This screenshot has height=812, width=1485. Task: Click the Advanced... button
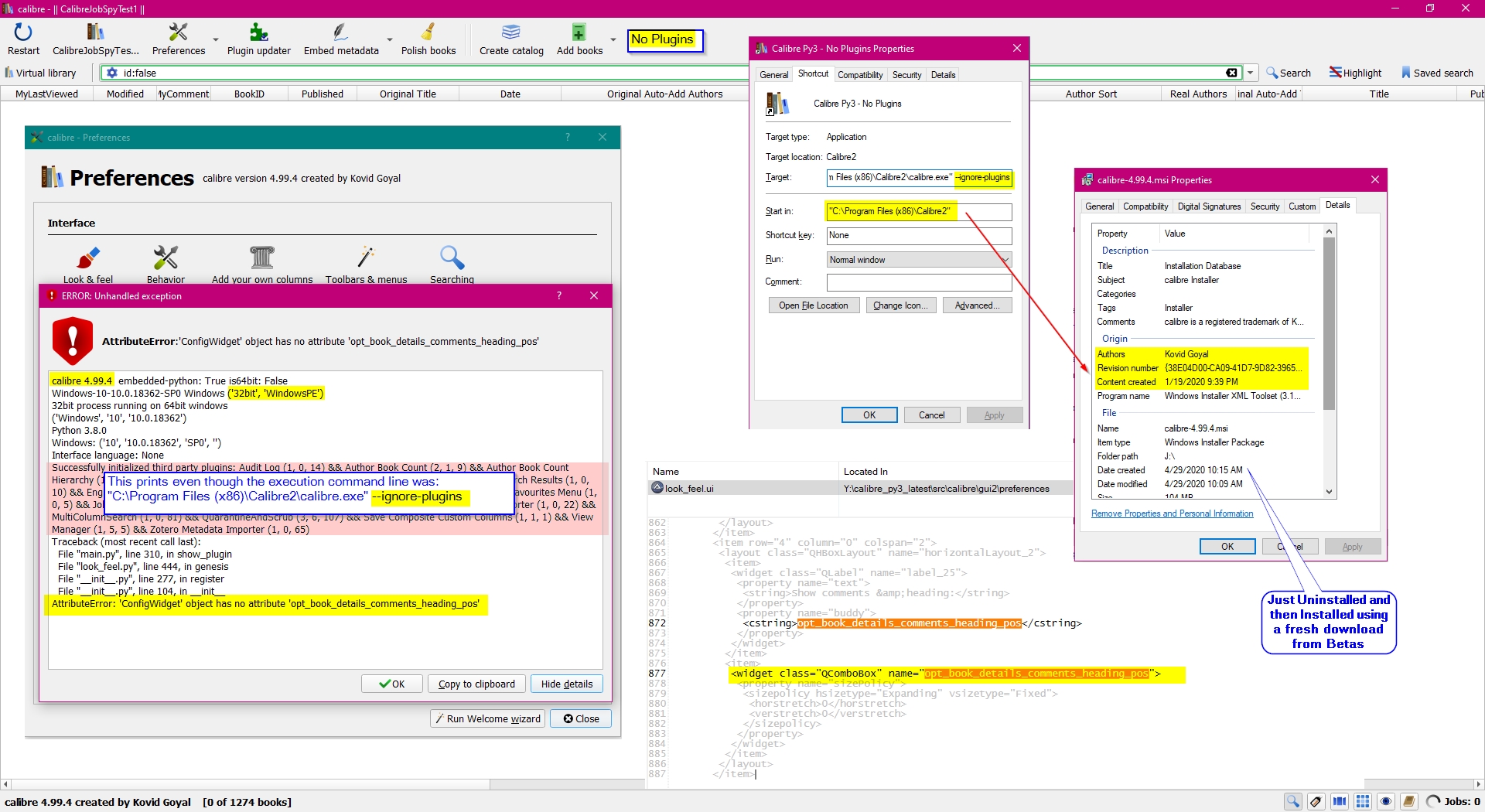coord(977,305)
